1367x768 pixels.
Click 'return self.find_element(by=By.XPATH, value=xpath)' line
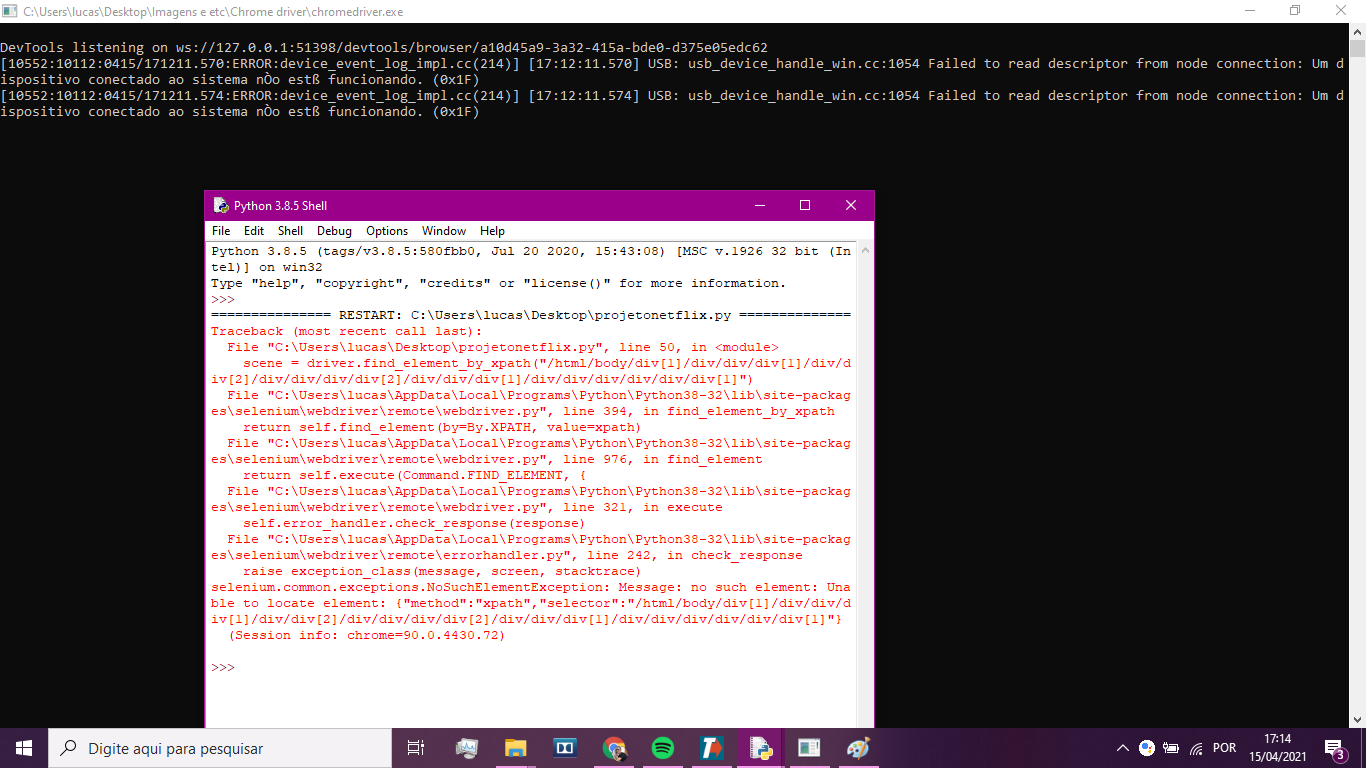442,427
